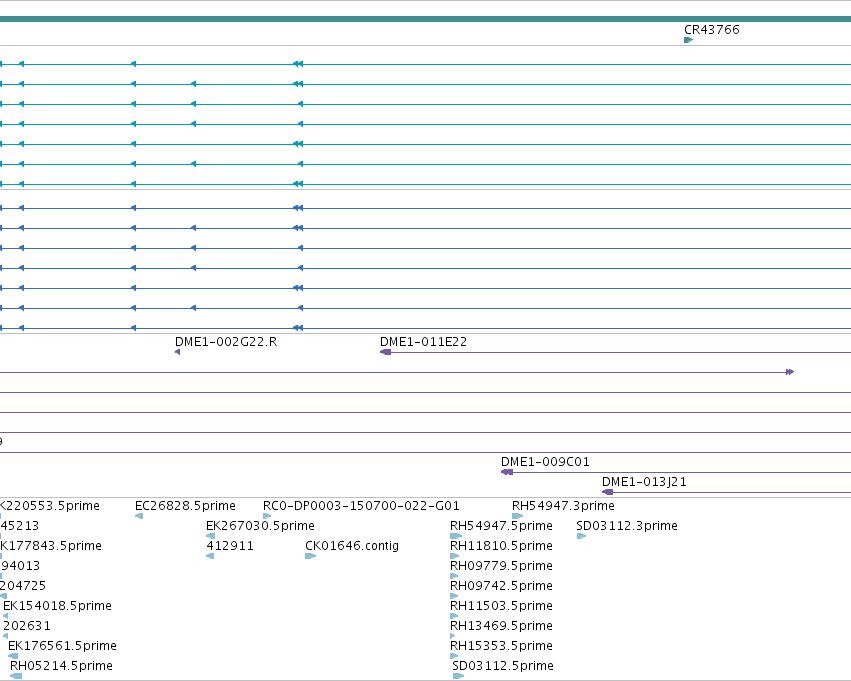This screenshot has height=681, width=851.
Task: Select the 412911 feature glyph
Action: (x=210, y=556)
